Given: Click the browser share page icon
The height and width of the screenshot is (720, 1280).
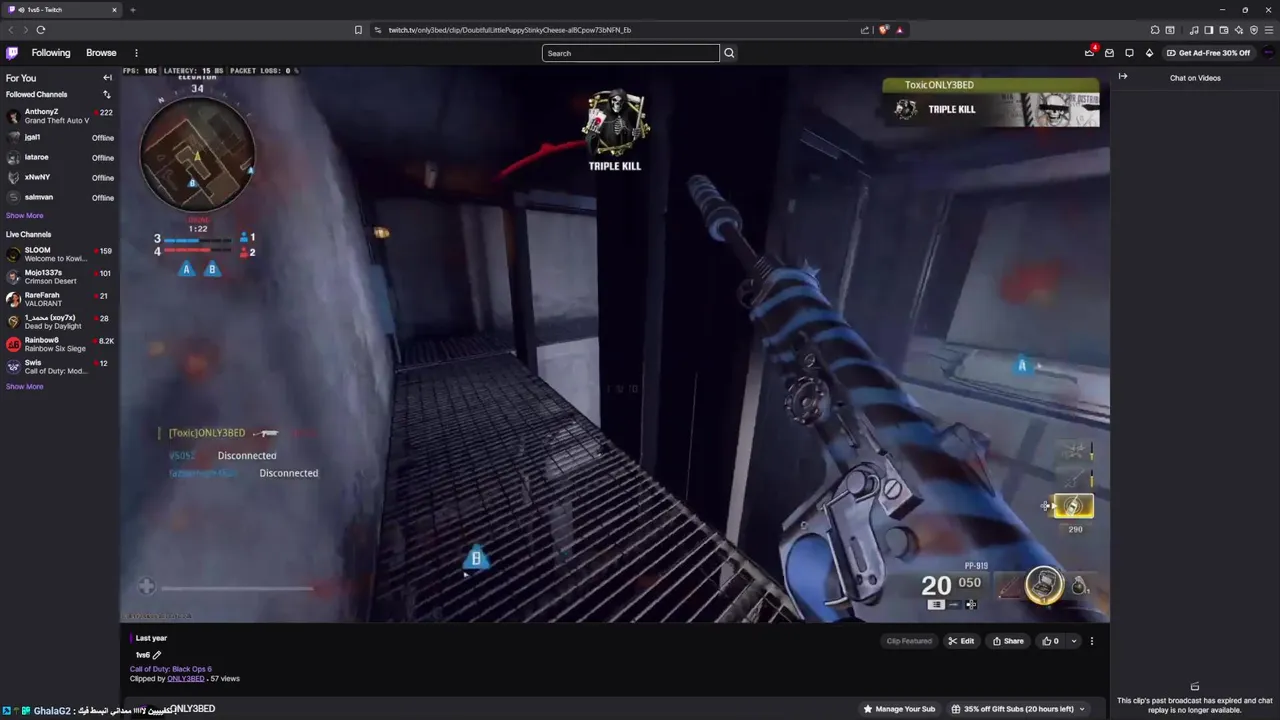Looking at the screenshot, I should tap(865, 30).
